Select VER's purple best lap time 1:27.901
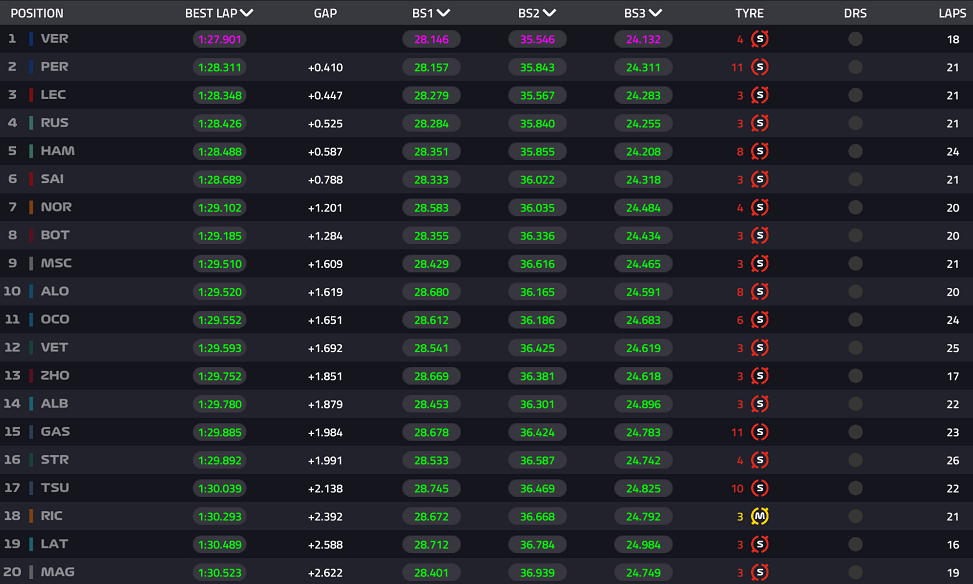 pos(220,39)
